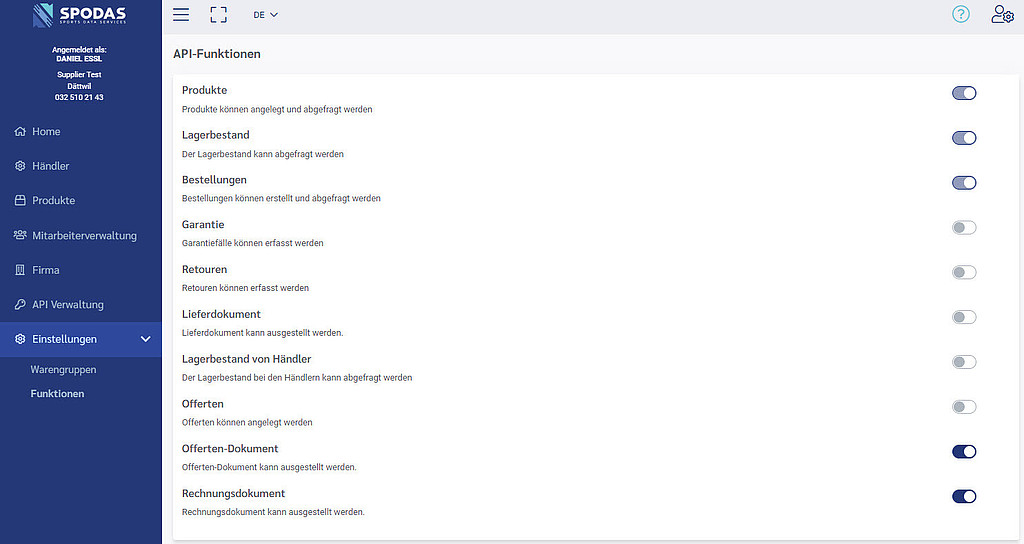Screen dimensions: 1024x544
Task: Open the DE language dropdown
Action: point(265,15)
